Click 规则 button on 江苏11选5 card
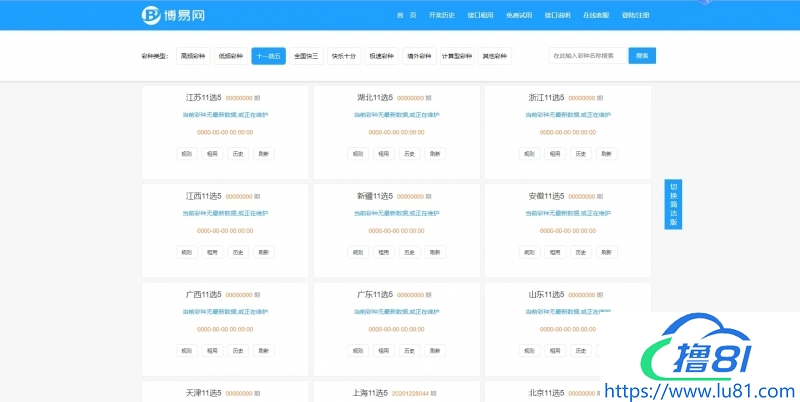 [x=186, y=154]
